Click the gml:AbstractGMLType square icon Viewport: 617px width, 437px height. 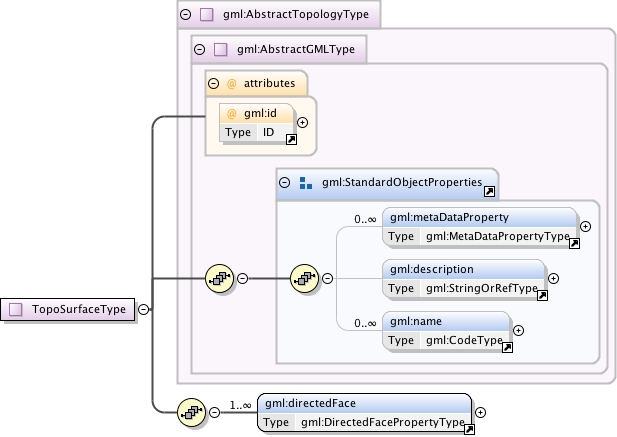pos(220,50)
